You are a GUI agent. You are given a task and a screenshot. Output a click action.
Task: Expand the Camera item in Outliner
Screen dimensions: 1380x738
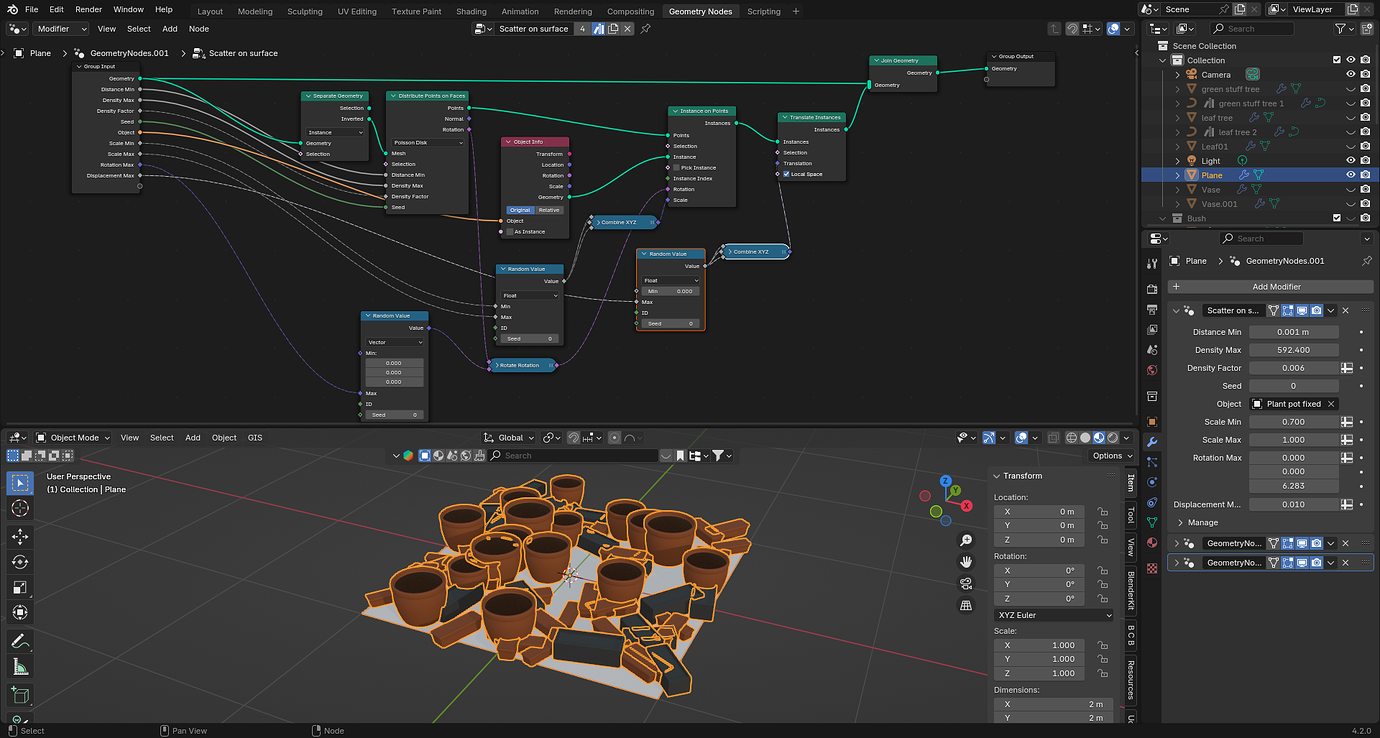1177,74
